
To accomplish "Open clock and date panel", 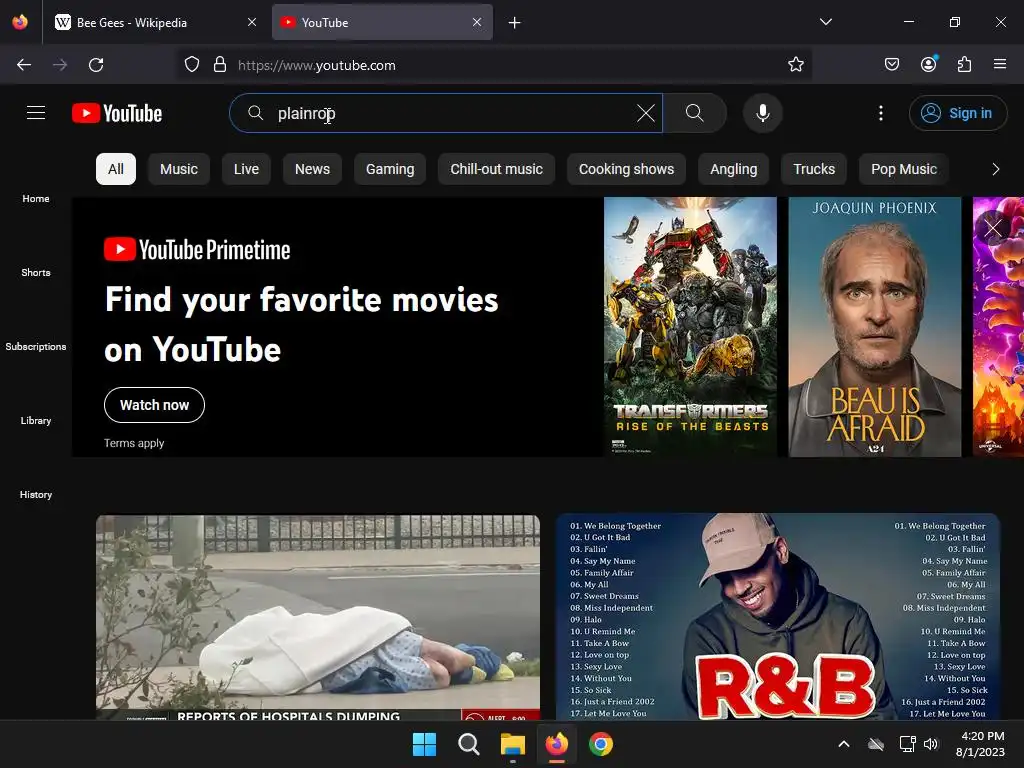I will [x=980, y=744].
